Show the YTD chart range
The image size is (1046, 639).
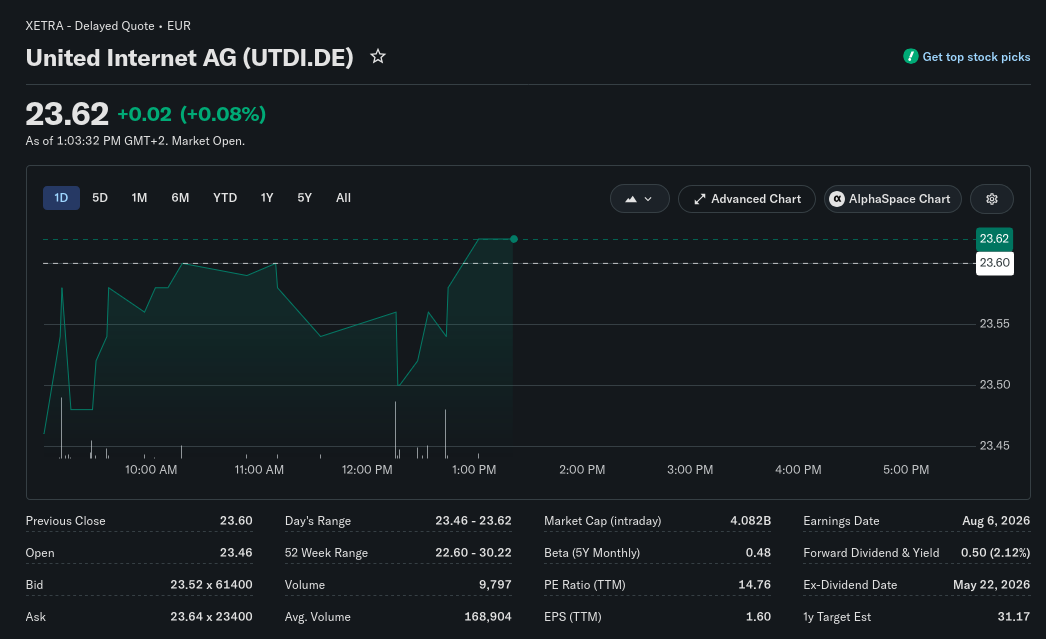[225, 198]
